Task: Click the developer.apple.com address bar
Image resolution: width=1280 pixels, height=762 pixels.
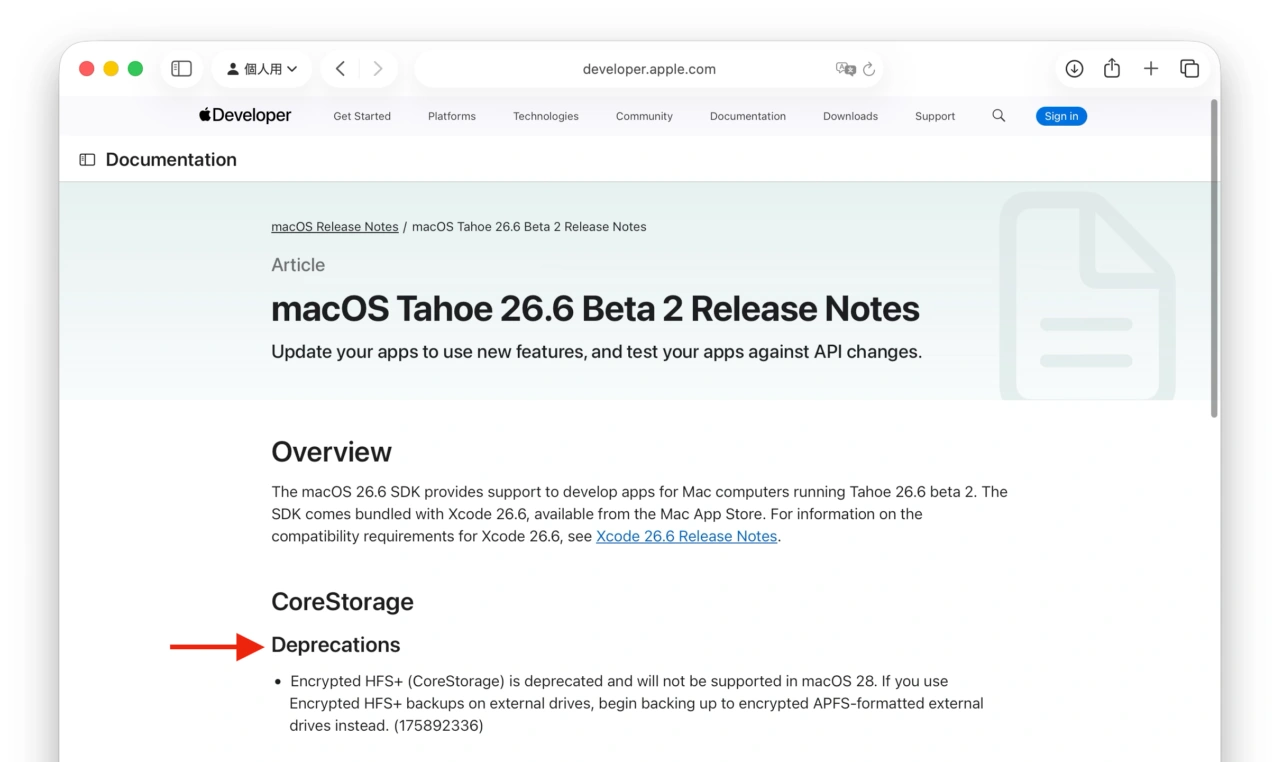Action: (x=649, y=69)
